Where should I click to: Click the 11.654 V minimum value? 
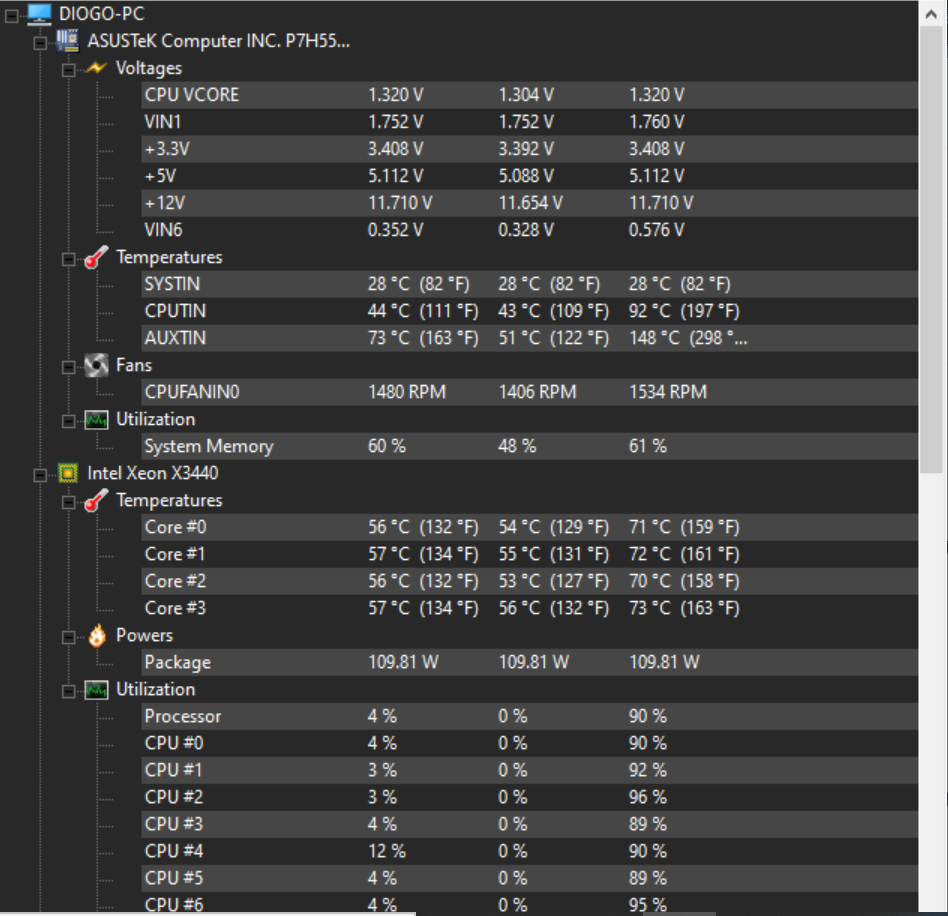(530, 203)
